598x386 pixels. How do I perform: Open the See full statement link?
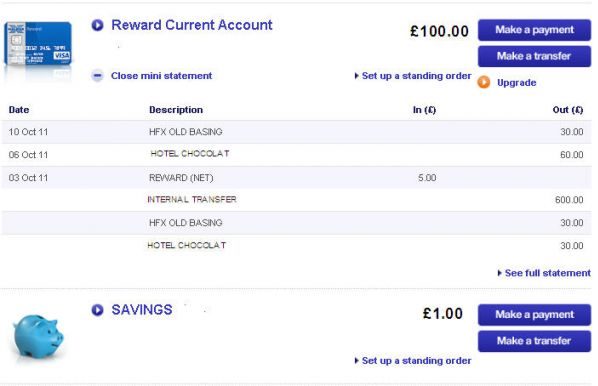tap(544, 273)
